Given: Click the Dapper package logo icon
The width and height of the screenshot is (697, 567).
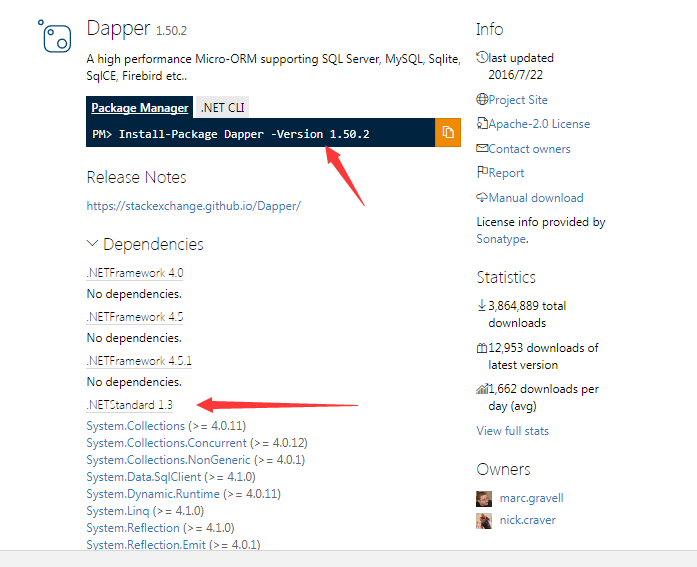Looking at the screenshot, I should pos(55,36).
